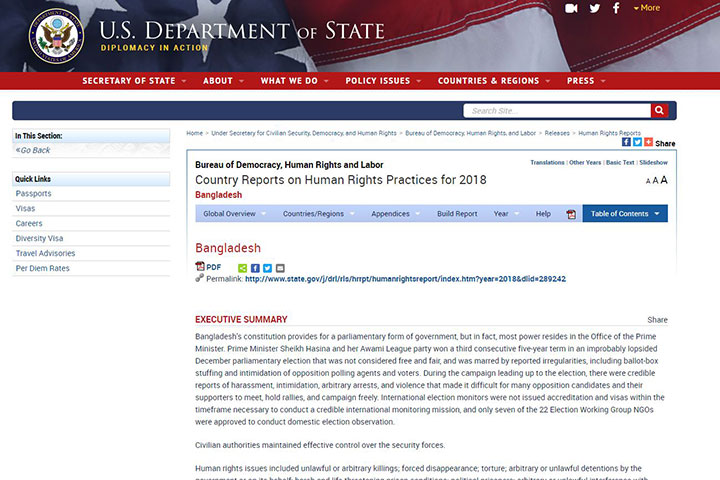Focus the Search Site input field
The height and width of the screenshot is (480, 720).
[557, 111]
